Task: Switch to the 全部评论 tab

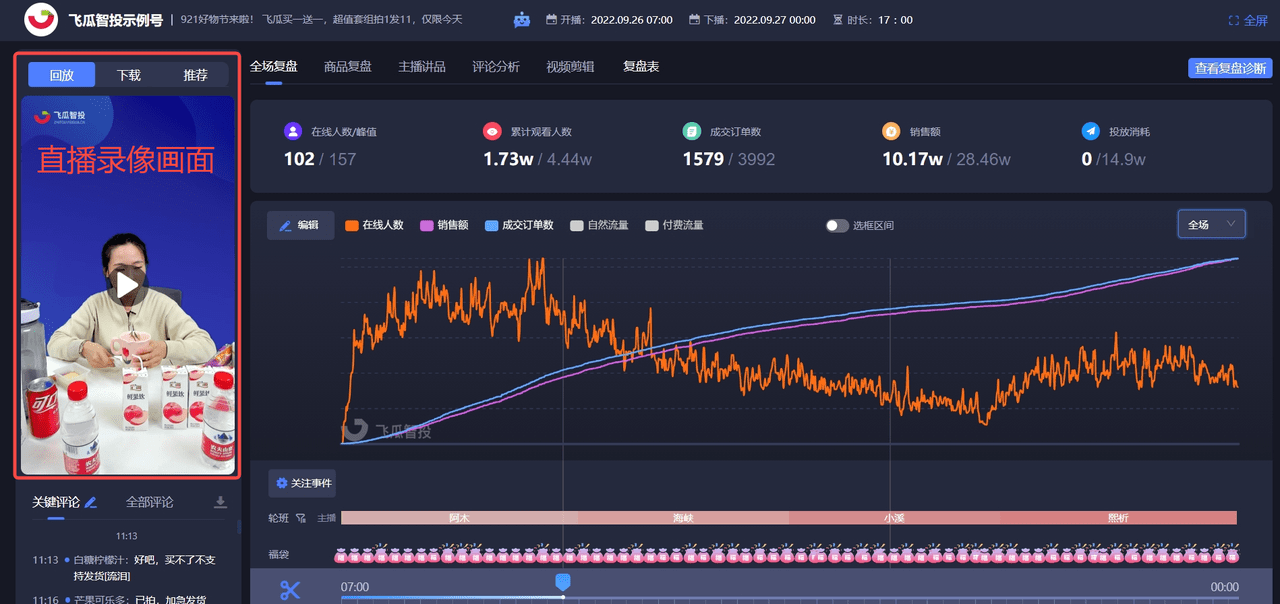Action: 150,503
